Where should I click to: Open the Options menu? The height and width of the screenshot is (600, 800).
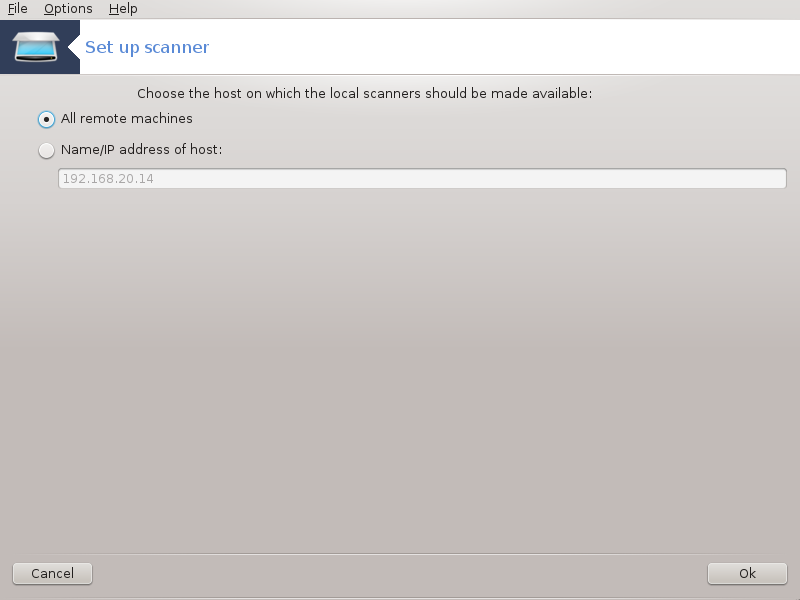click(x=68, y=9)
